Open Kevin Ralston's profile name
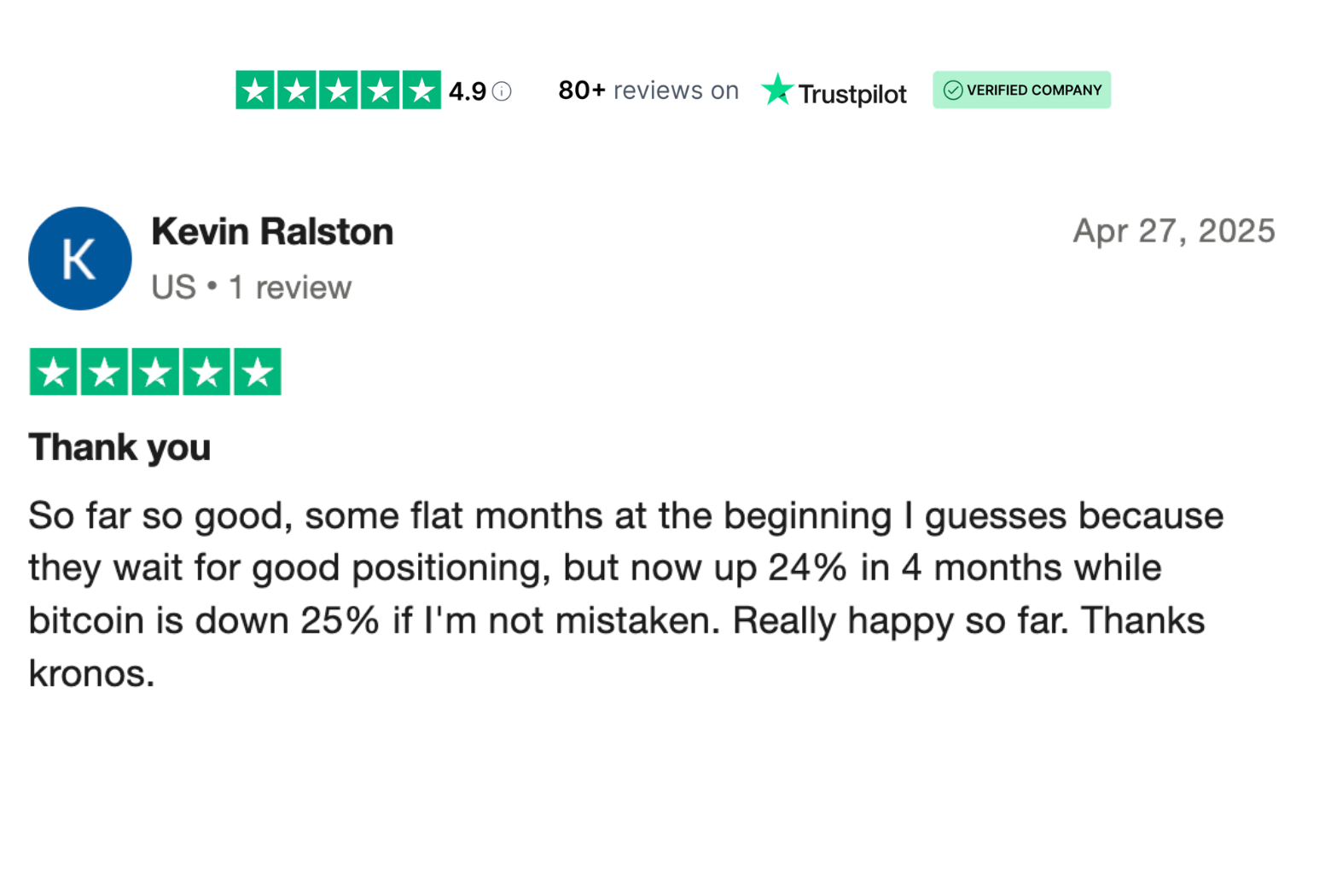Screen dimensions: 1331x896 [x=272, y=231]
